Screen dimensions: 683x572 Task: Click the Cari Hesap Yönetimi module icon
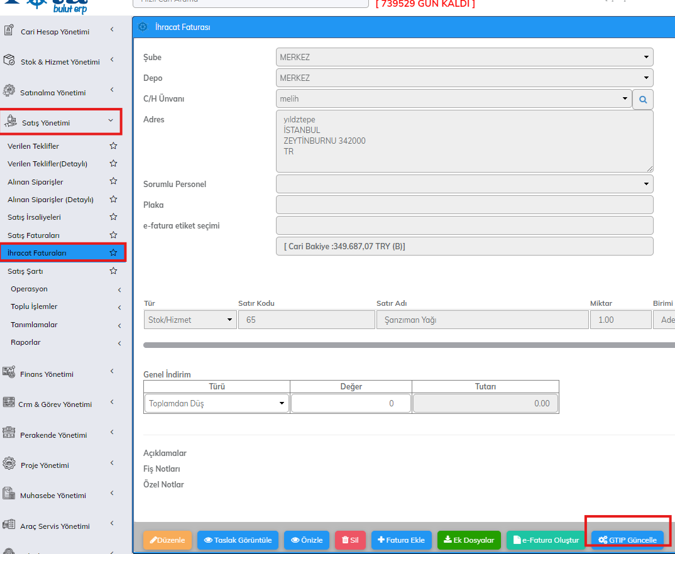tap(9, 31)
